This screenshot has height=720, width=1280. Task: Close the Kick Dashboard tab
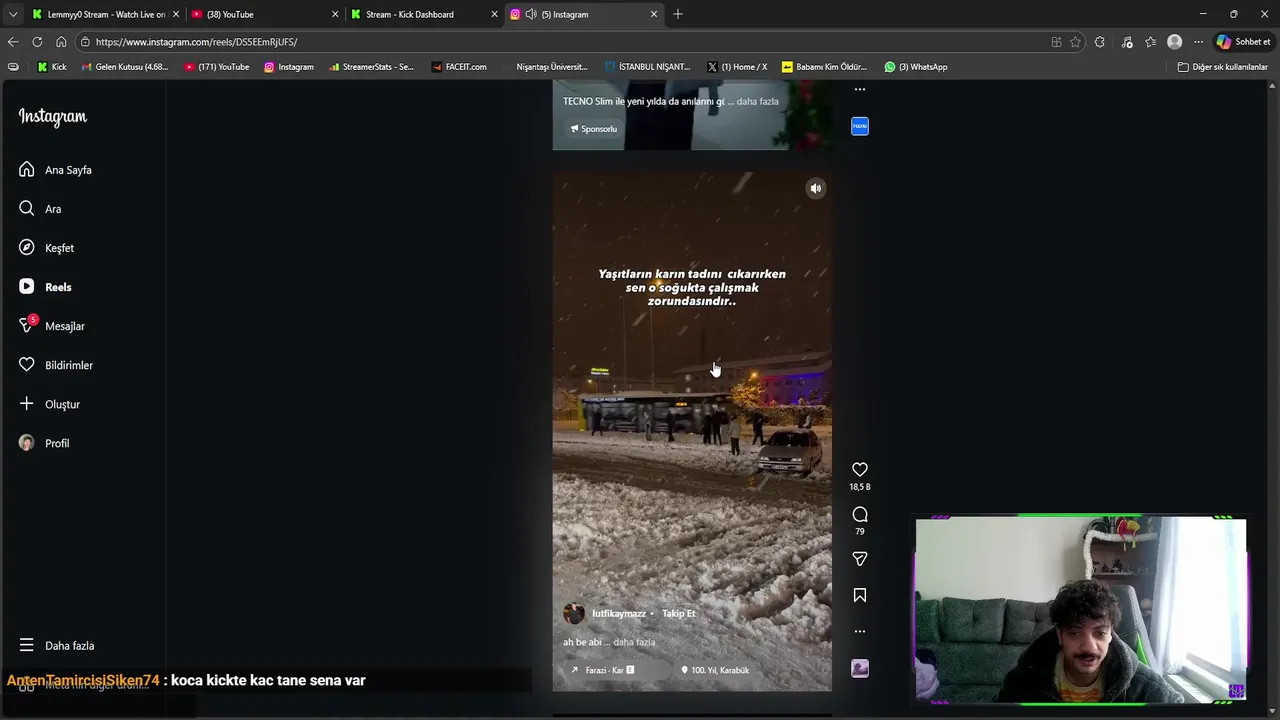click(494, 14)
